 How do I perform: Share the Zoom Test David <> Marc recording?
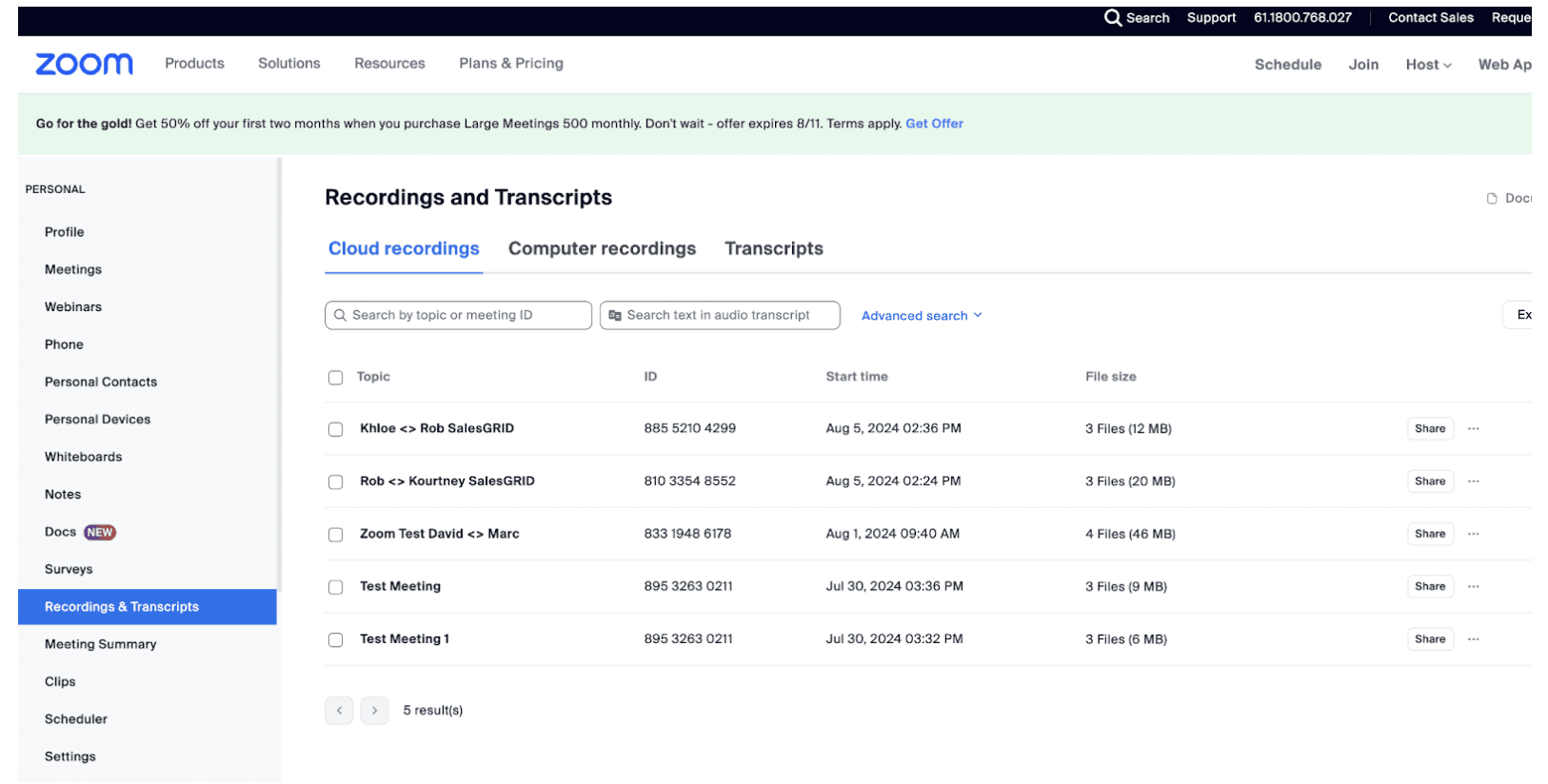[1430, 534]
